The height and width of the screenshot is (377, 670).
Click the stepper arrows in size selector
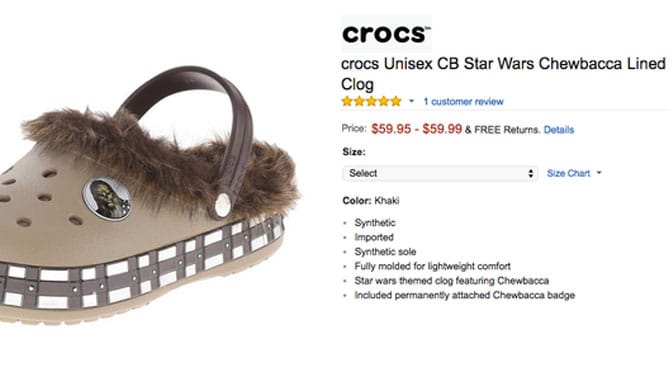(x=530, y=174)
